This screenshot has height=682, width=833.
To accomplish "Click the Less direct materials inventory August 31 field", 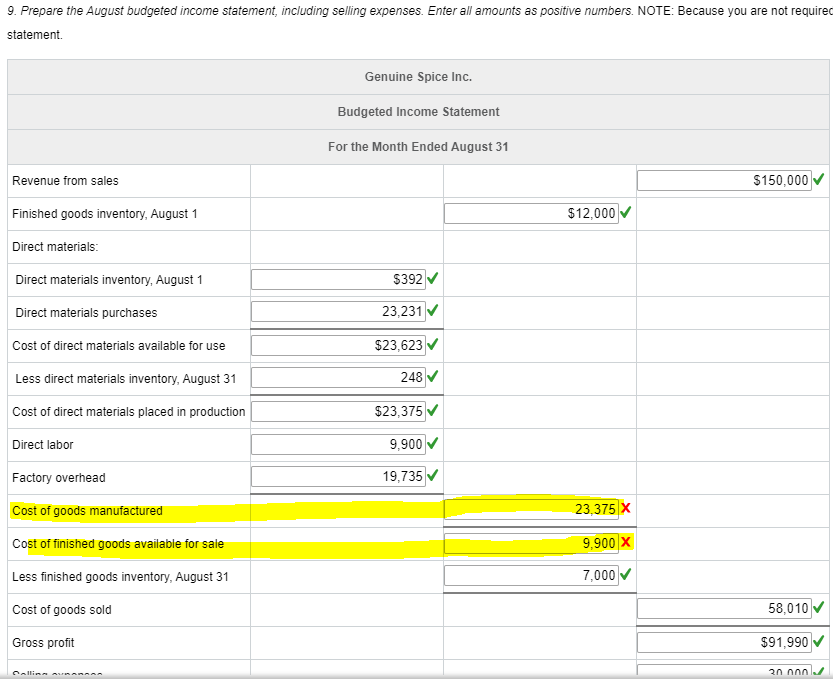I will point(338,378).
